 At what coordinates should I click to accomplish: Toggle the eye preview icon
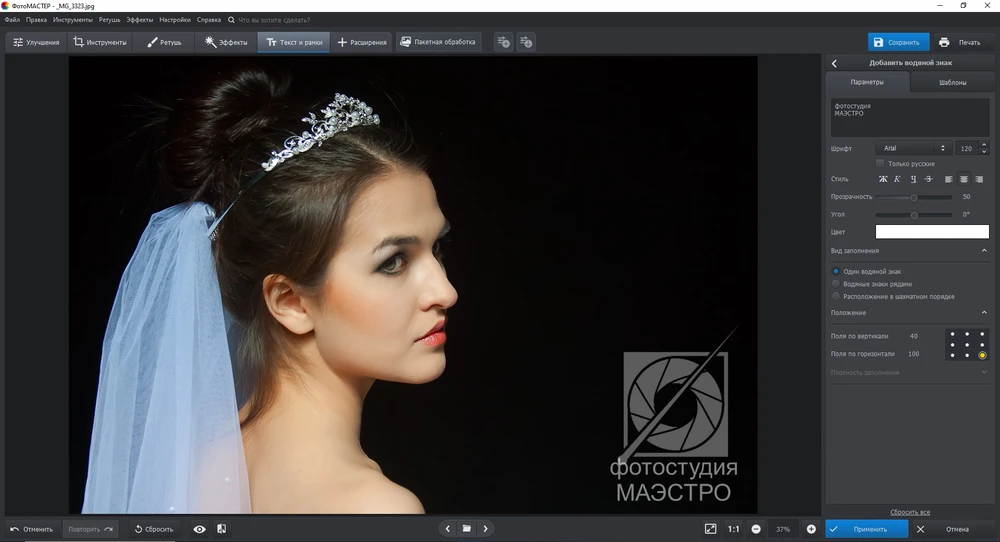pos(199,529)
